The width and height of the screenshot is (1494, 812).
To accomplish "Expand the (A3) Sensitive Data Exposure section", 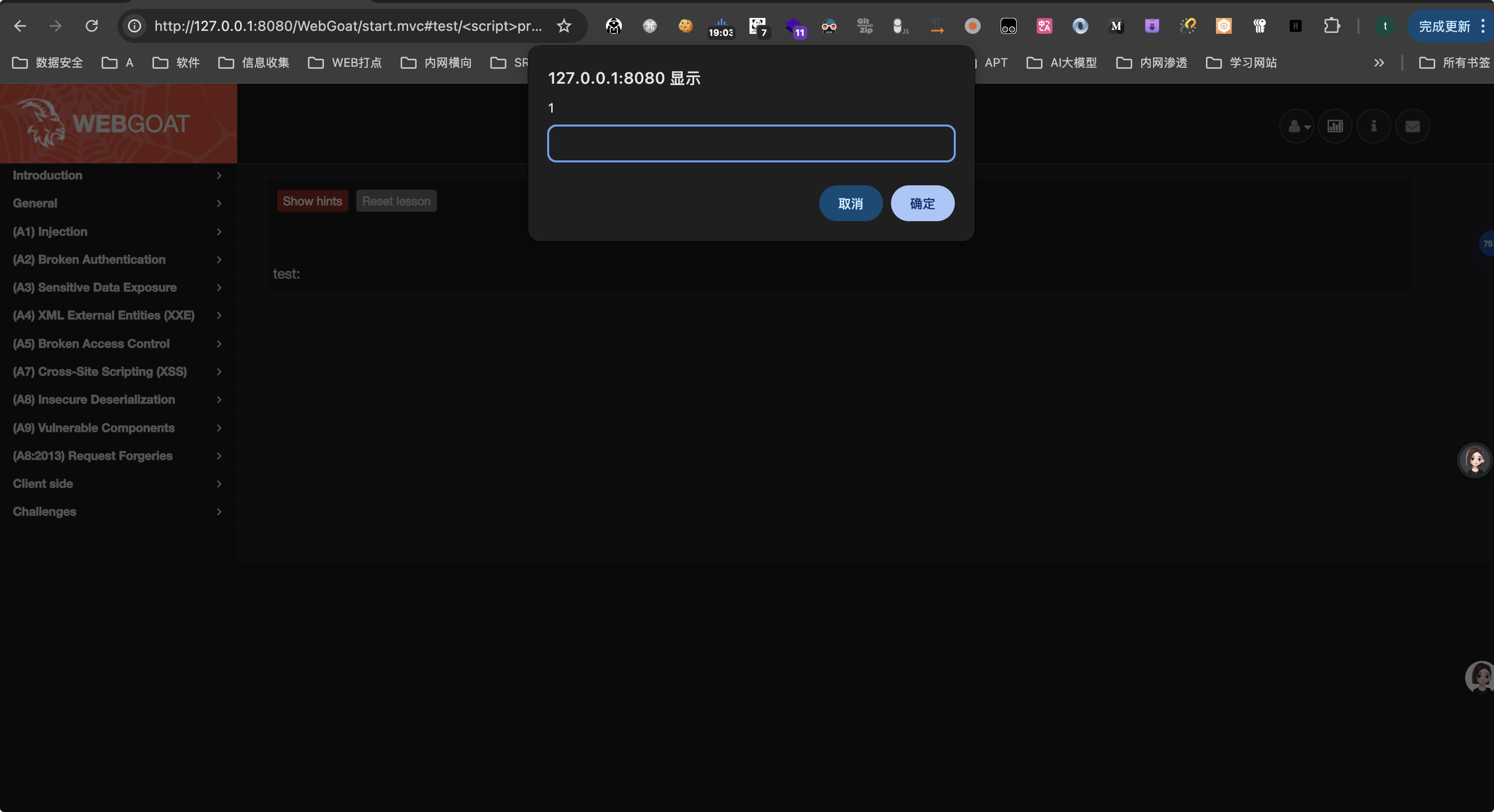I will coord(118,287).
